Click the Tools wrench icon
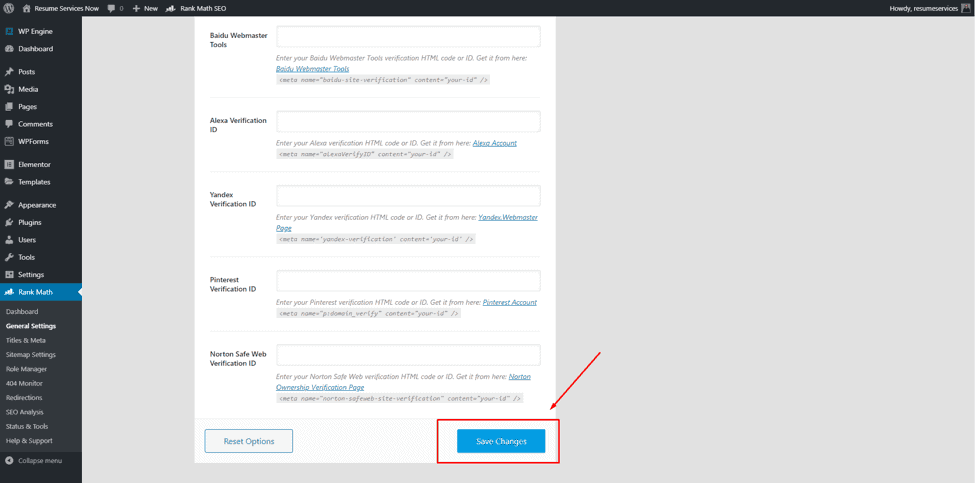Screen dimensions: 975x483 [x=9, y=257]
